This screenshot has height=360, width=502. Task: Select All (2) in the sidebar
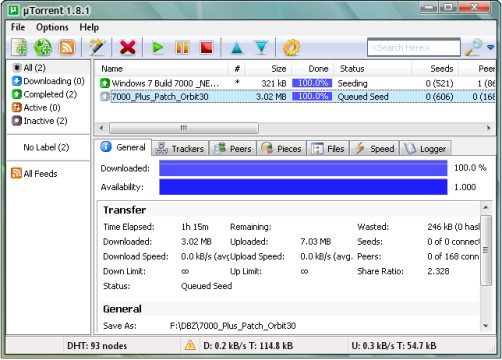tap(49, 68)
